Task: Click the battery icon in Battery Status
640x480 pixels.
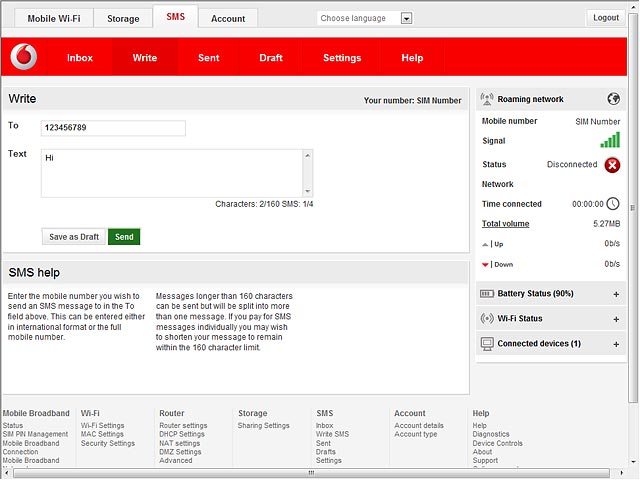Action: tap(487, 294)
